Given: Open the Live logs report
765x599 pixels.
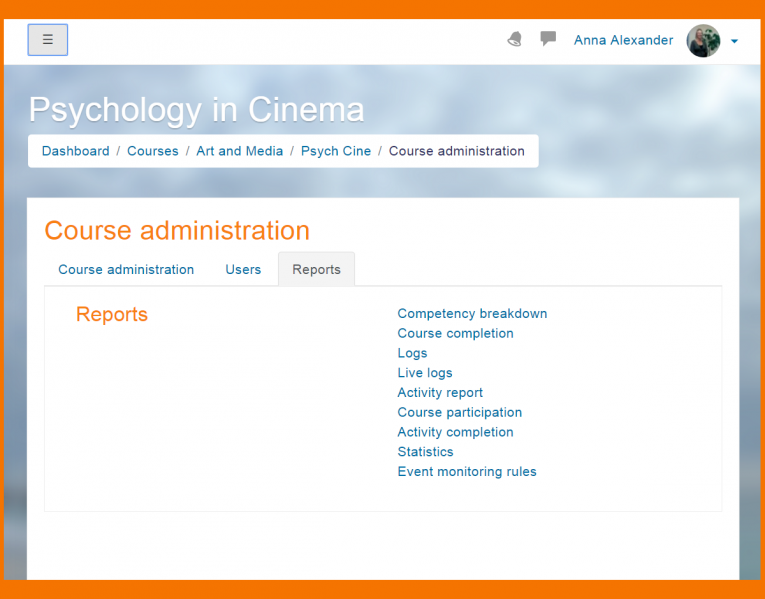Looking at the screenshot, I should (424, 373).
